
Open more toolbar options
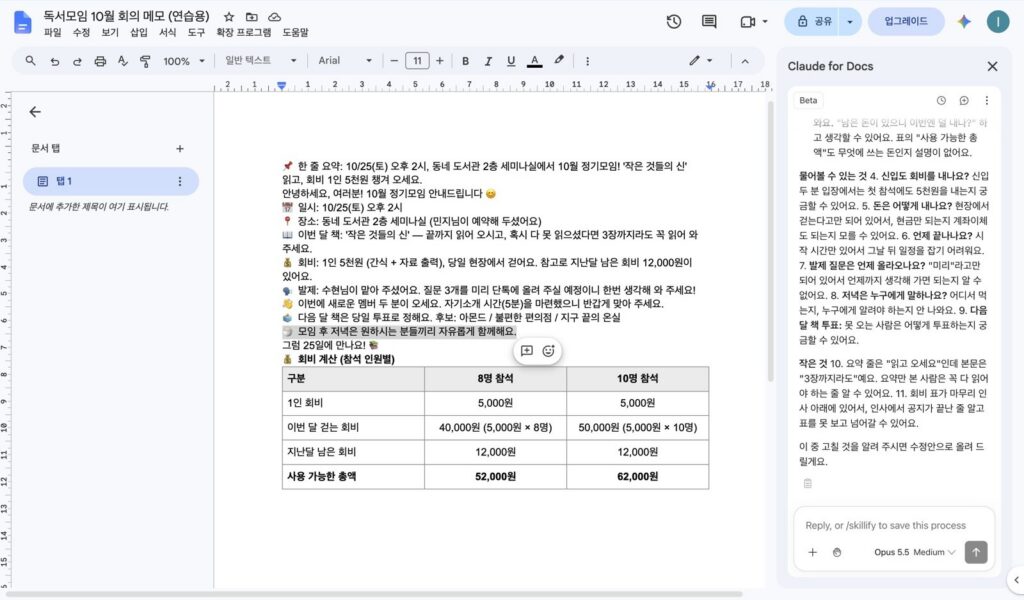pyautogui.click(x=587, y=61)
